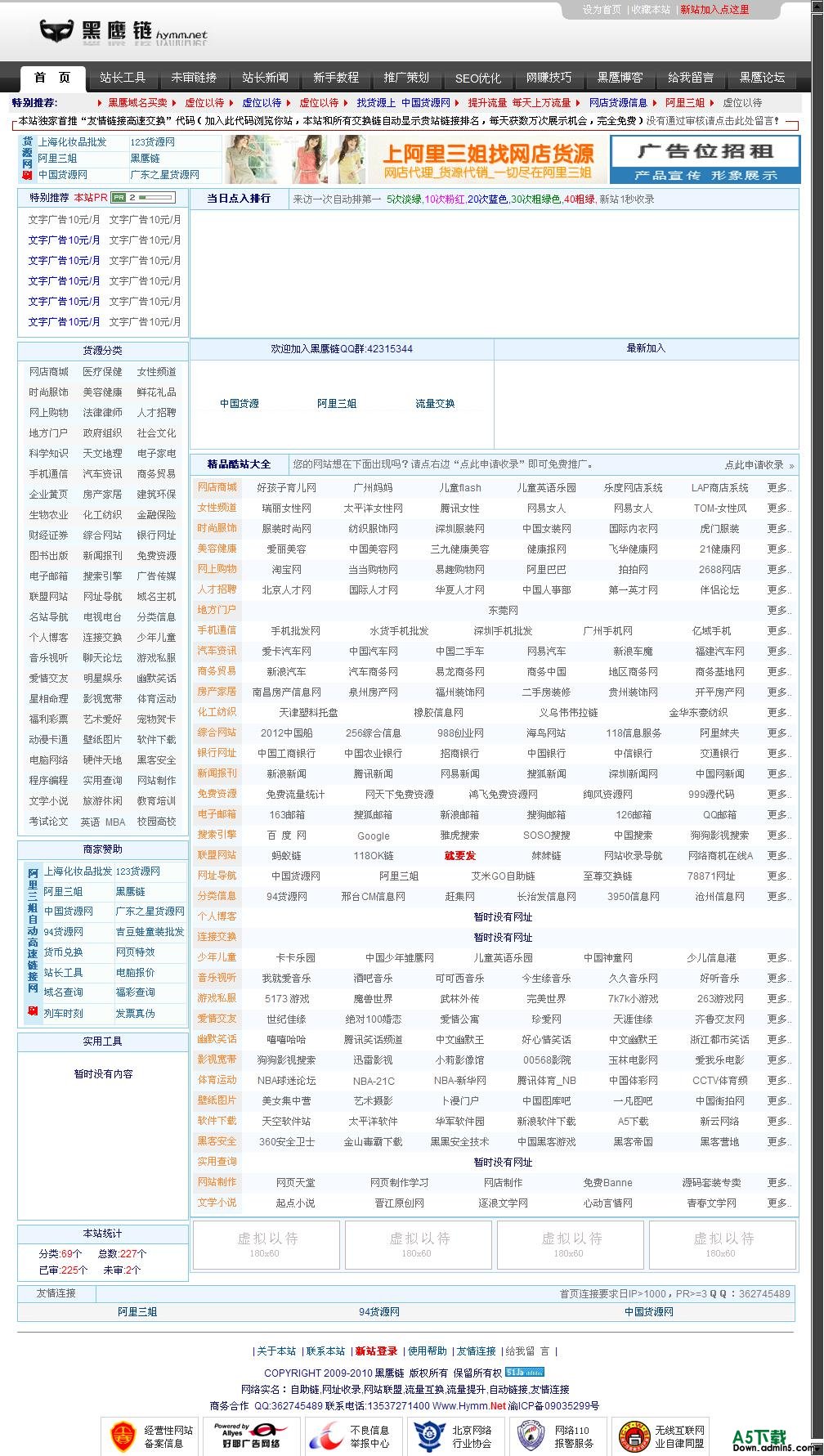Image resolution: width=824 pixels, height=1456 pixels.
Task: Click the red 新站登录 footer link
Action: [x=376, y=1351]
